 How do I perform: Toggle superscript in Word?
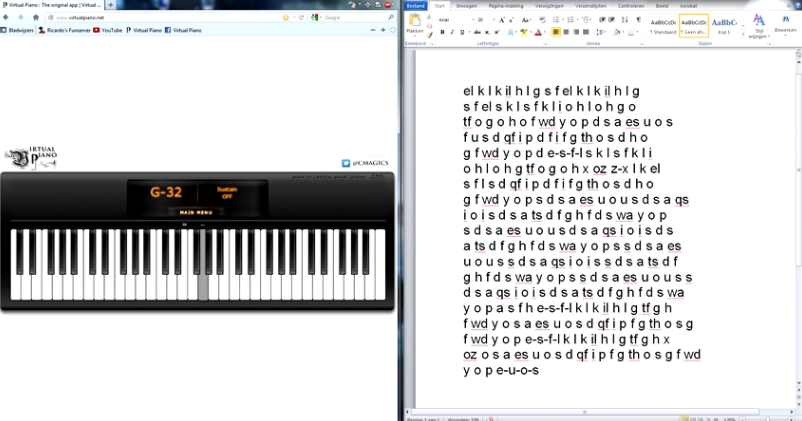coord(497,32)
